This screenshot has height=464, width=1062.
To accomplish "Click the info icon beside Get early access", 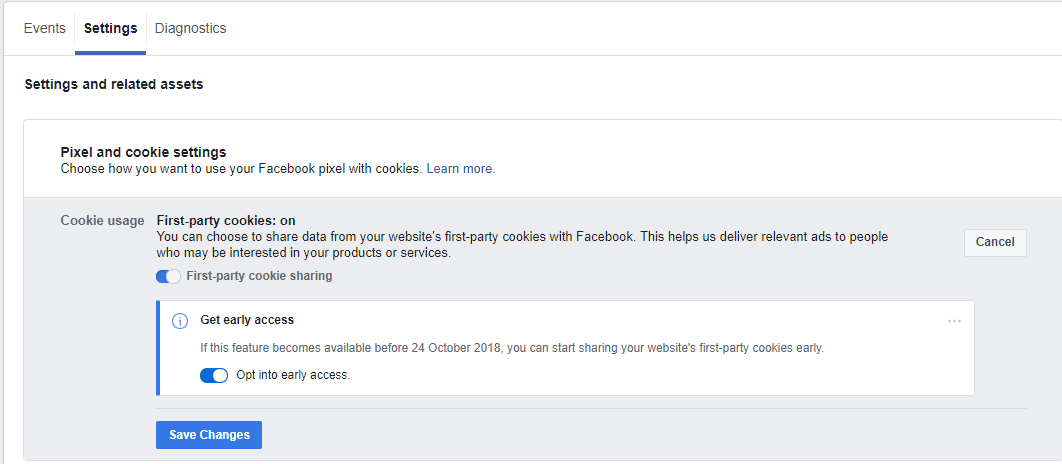I will point(180,320).
